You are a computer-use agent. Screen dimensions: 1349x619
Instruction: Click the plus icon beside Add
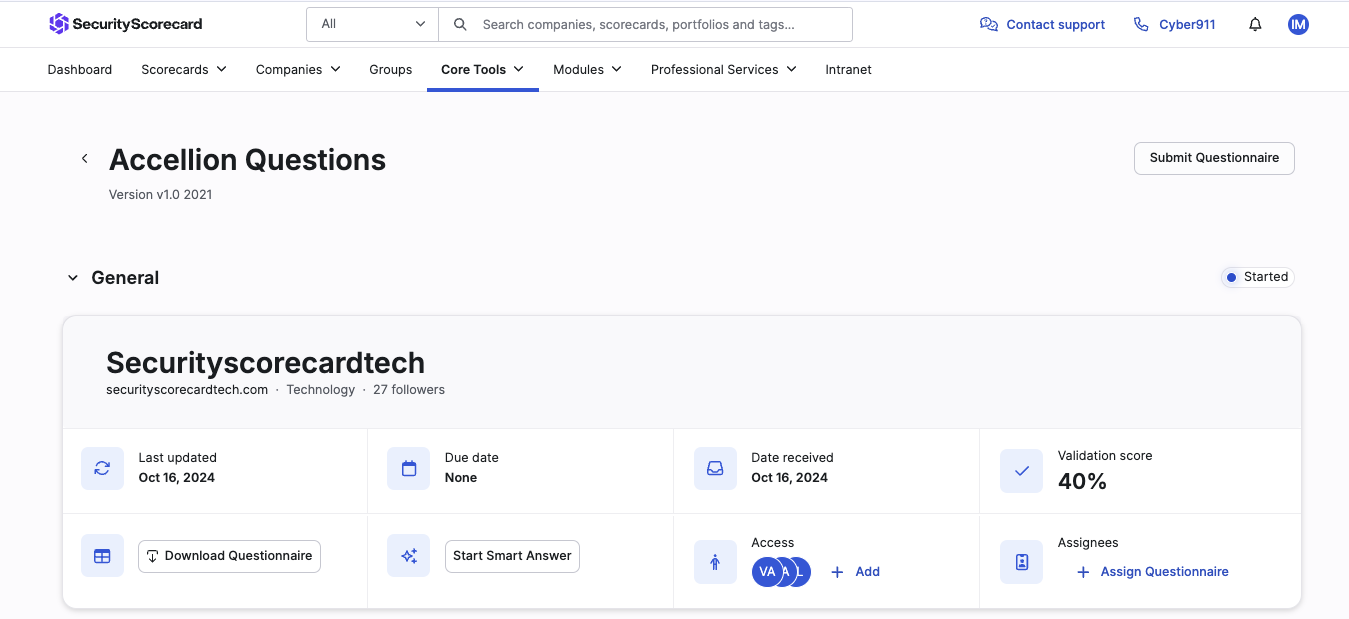tap(838, 572)
